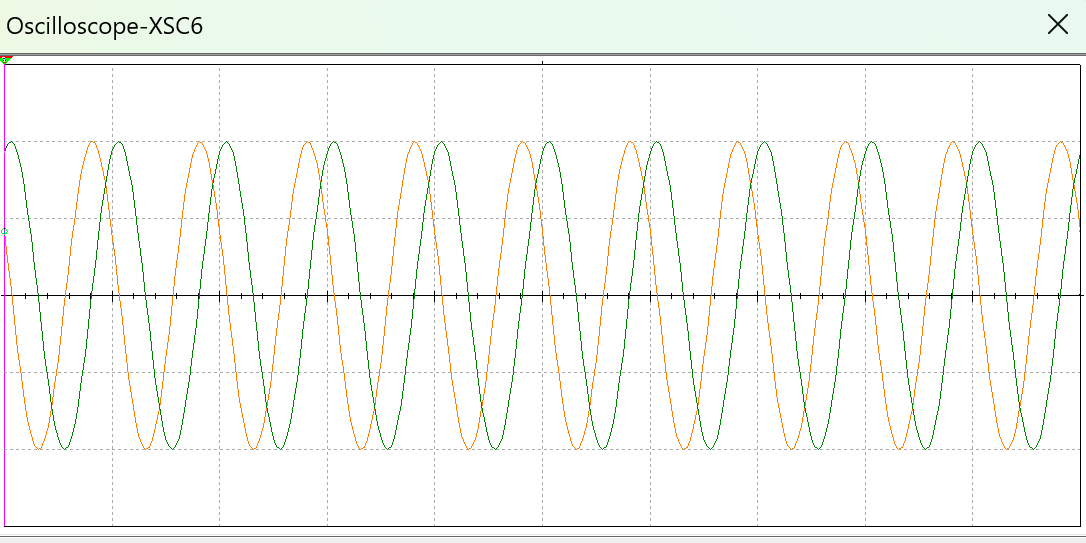
Task: Click the last orange peak on right
Action: pos(1061,142)
